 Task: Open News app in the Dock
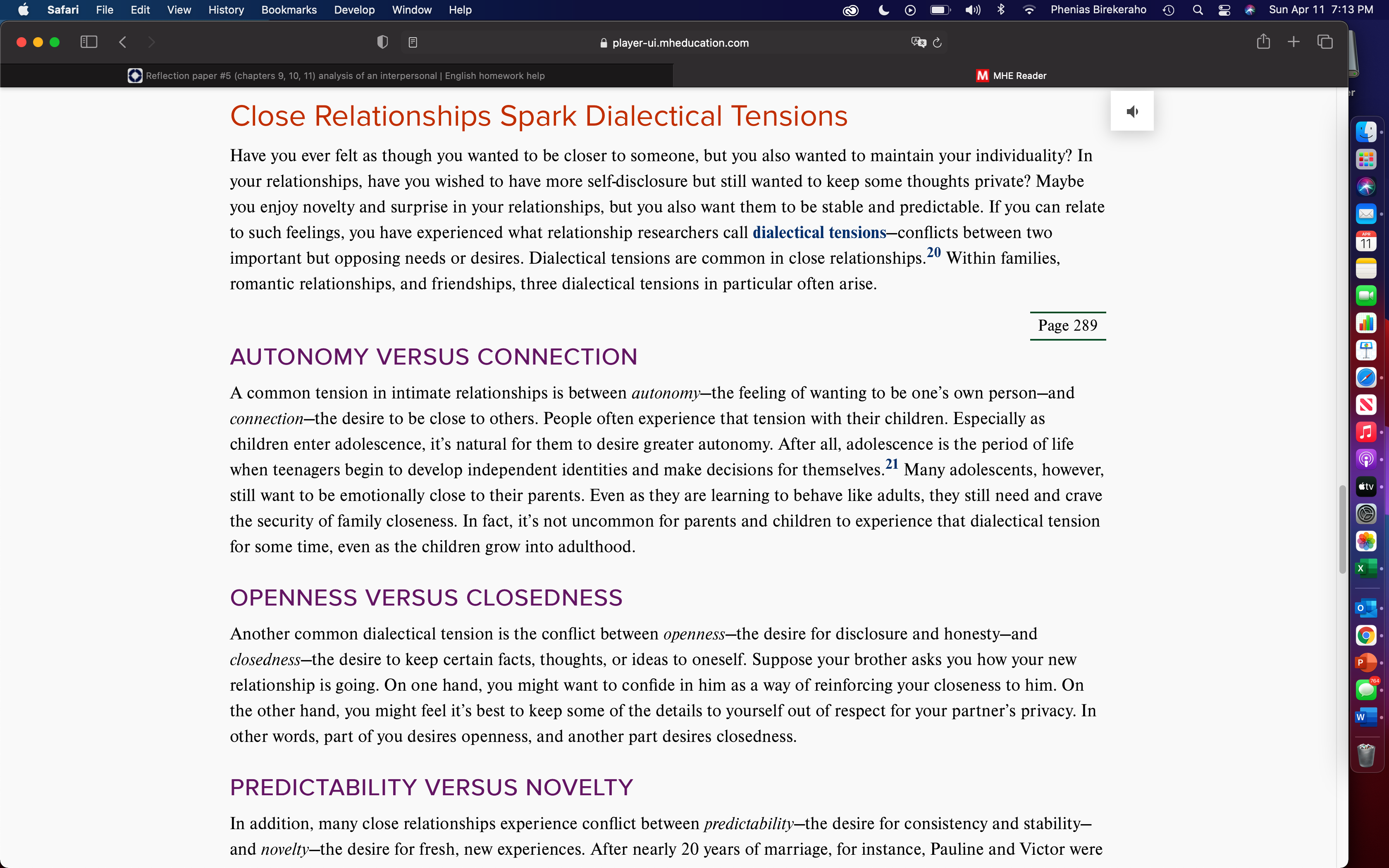pyautogui.click(x=1366, y=405)
